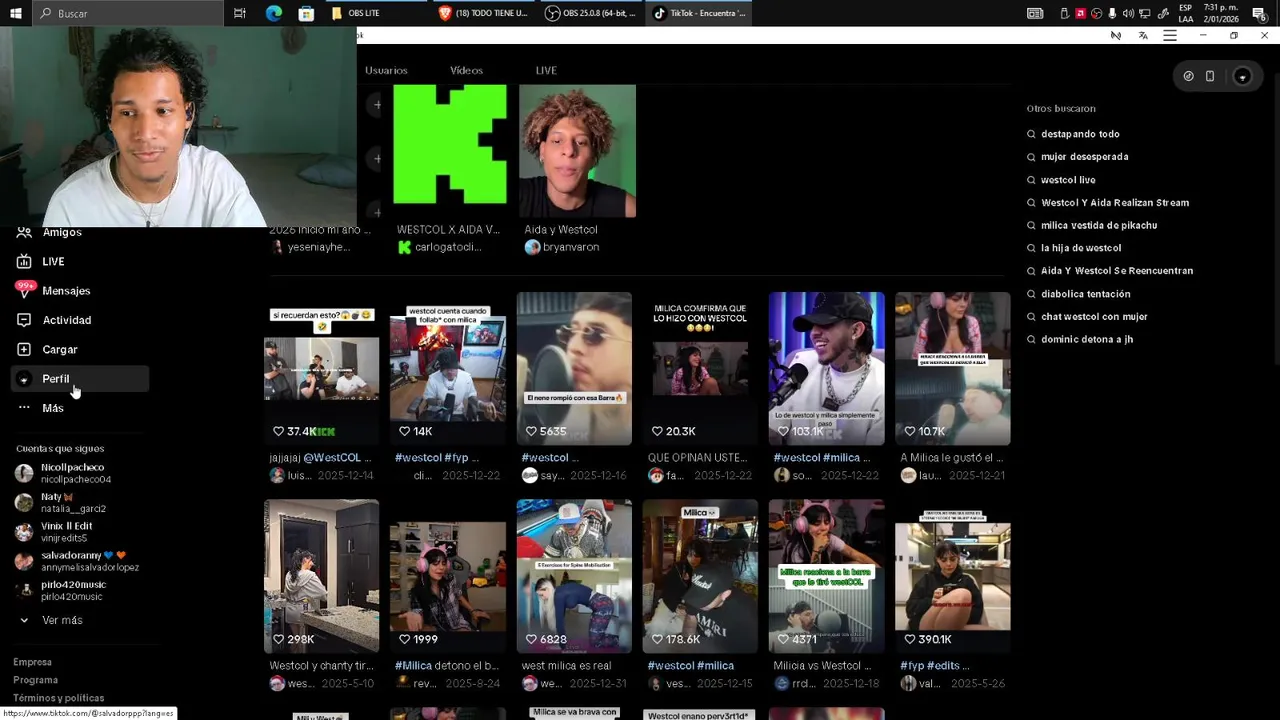This screenshot has width=1280, height=720.
Task: Switch to the Videos tab
Action: click(466, 70)
